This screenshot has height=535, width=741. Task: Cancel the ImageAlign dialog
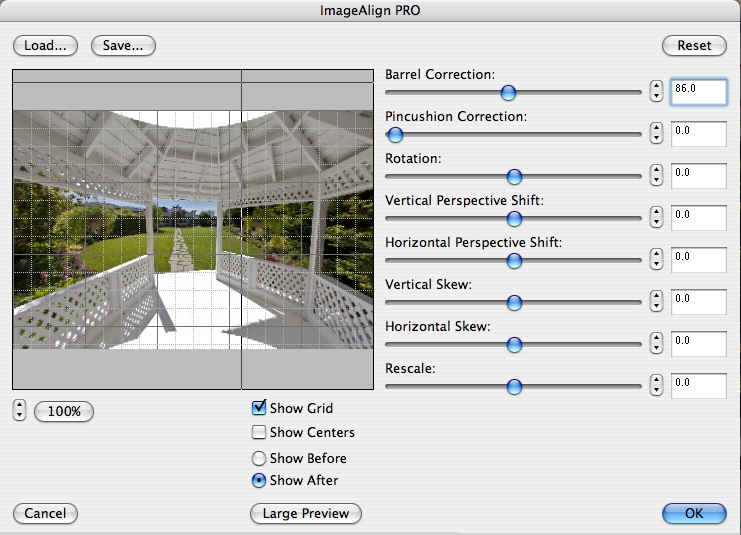(45, 514)
